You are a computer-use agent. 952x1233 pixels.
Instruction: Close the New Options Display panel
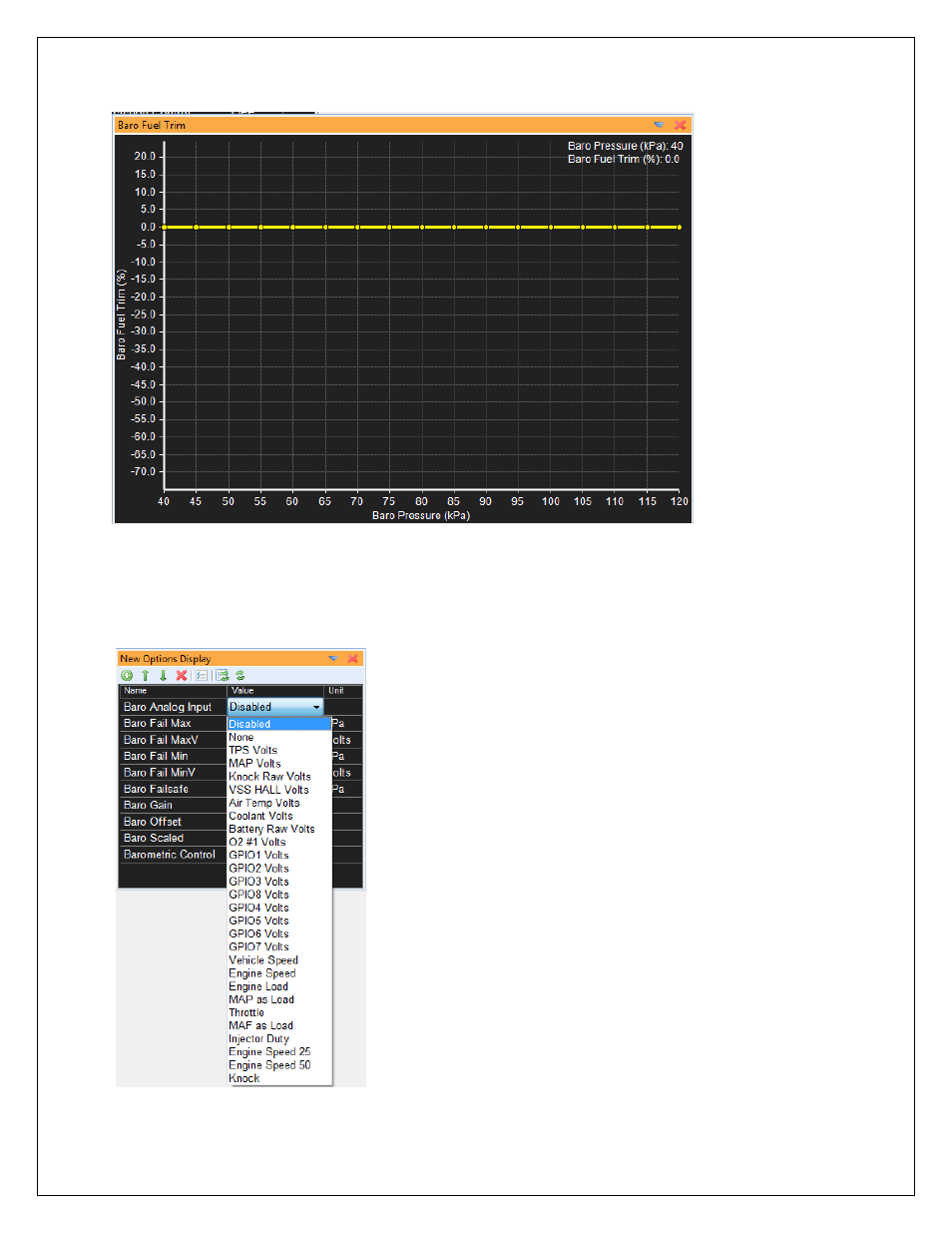click(x=353, y=659)
